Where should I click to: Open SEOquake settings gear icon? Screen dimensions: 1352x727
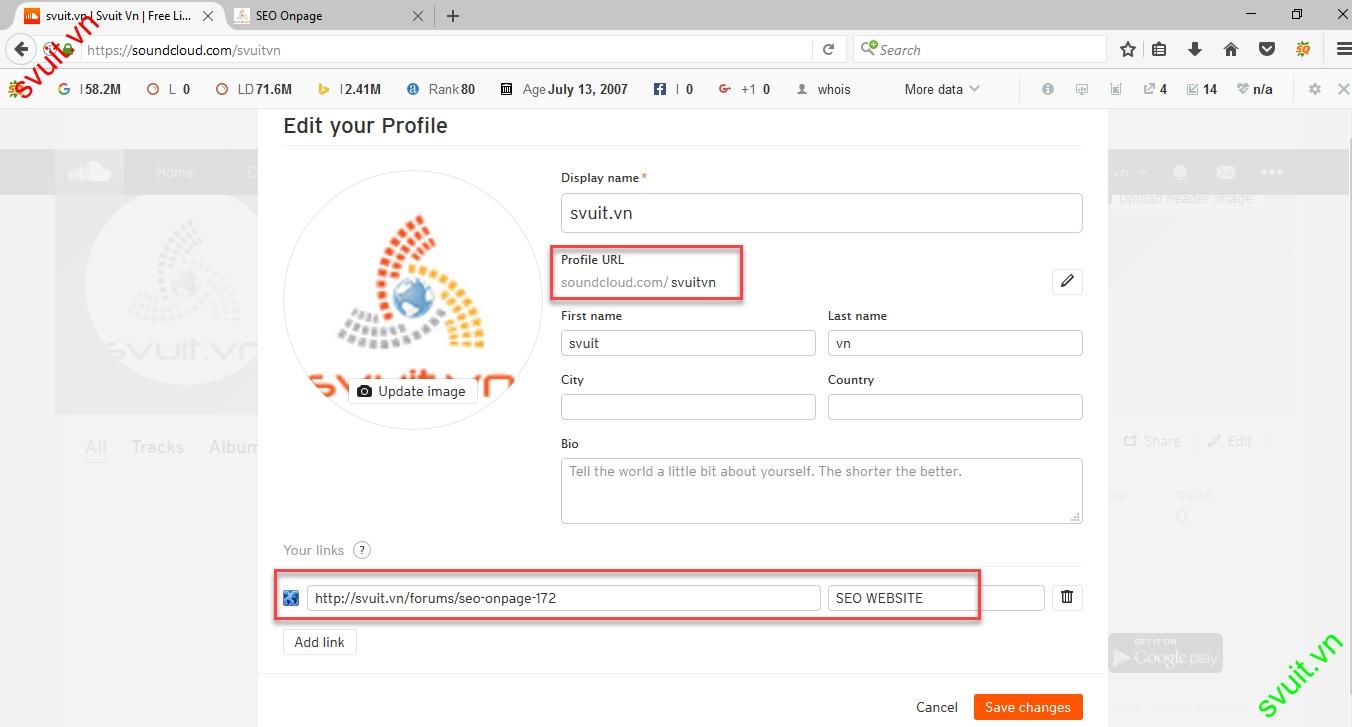(x=1315, y=89)
